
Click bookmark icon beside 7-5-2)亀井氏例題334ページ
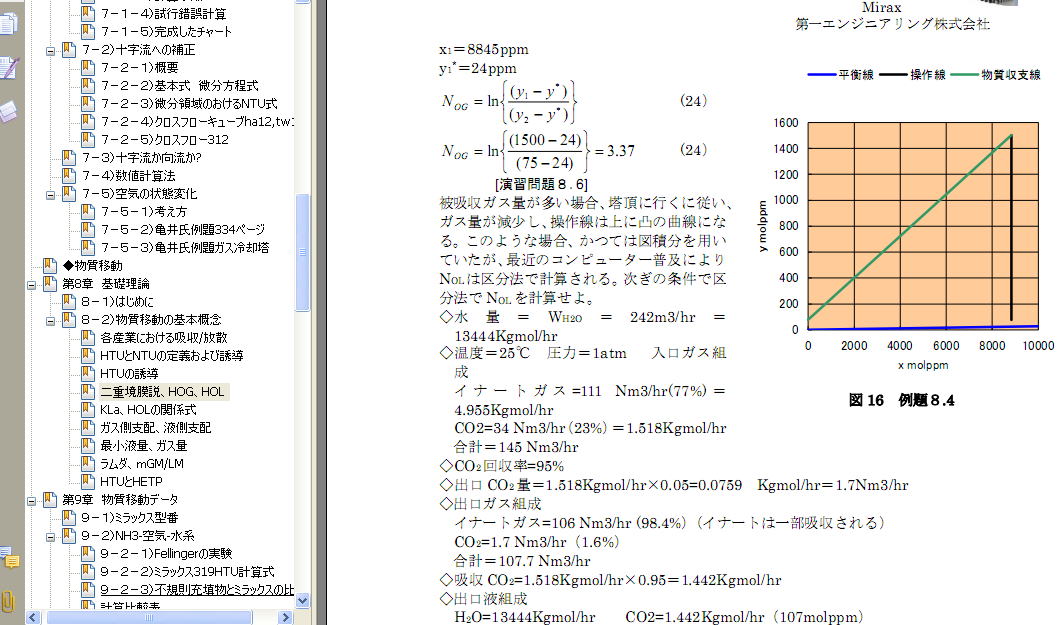(x=88, y=229)
